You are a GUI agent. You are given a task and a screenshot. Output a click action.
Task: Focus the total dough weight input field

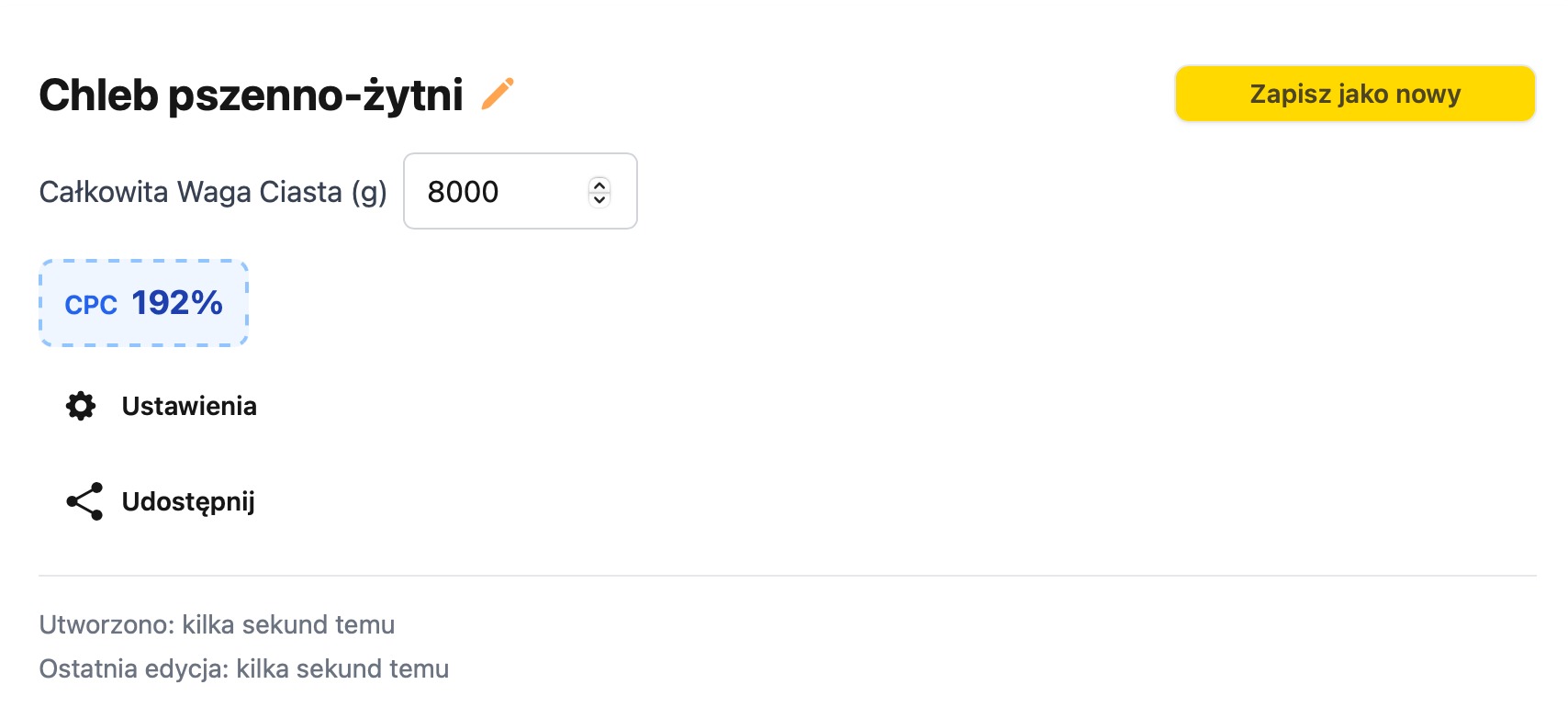[521, 191]
